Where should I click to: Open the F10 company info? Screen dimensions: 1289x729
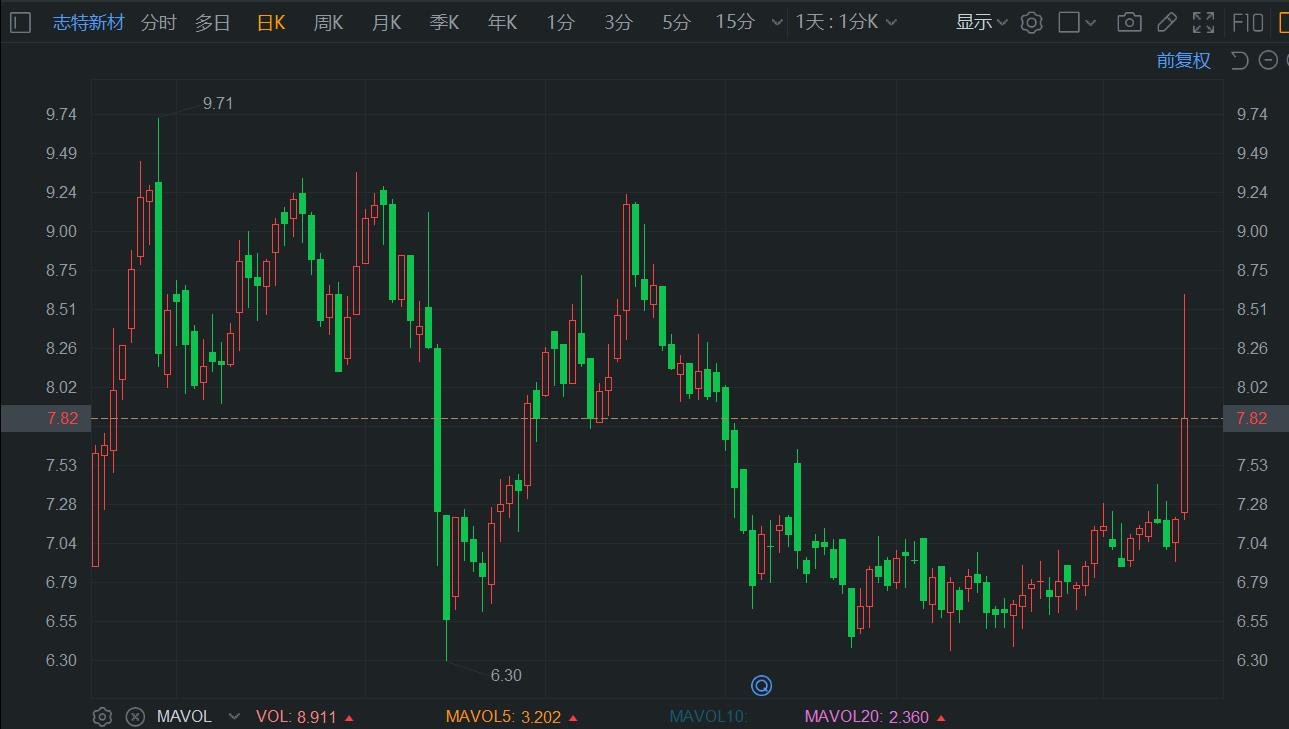[x=1248, y=22]
